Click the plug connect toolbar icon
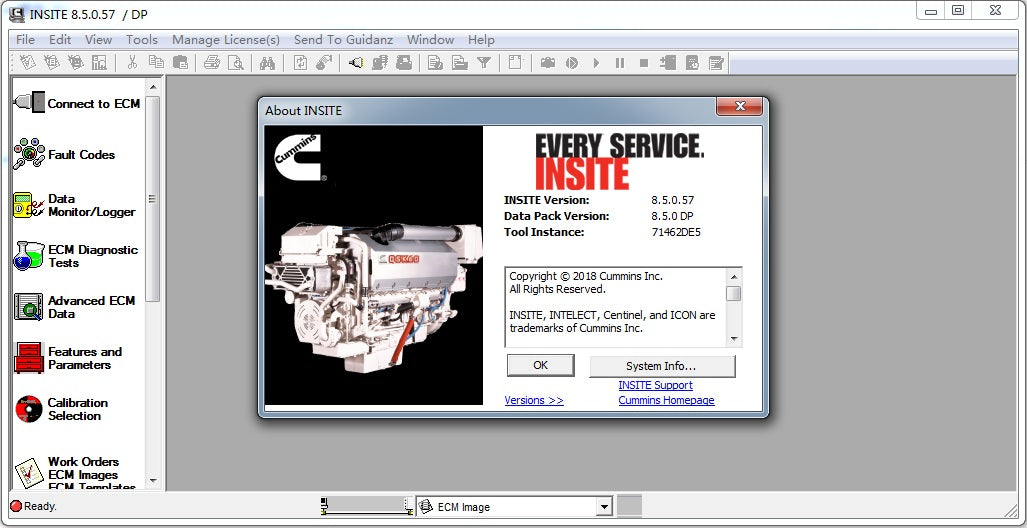Screen dimensions: 1027x528 pyautogui.click(x=356, y=63)
